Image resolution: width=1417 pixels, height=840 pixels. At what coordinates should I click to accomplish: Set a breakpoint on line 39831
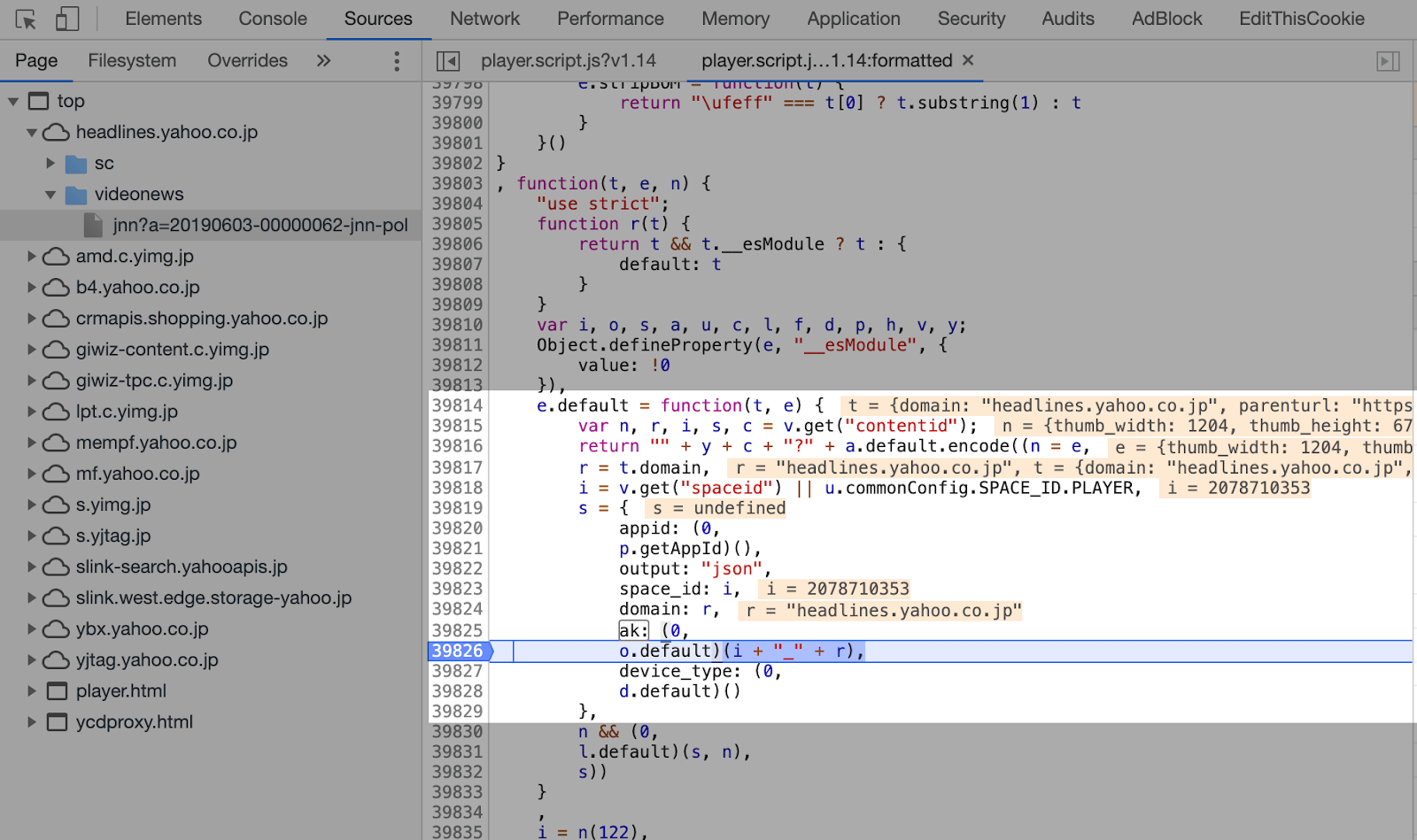(457, 751)
